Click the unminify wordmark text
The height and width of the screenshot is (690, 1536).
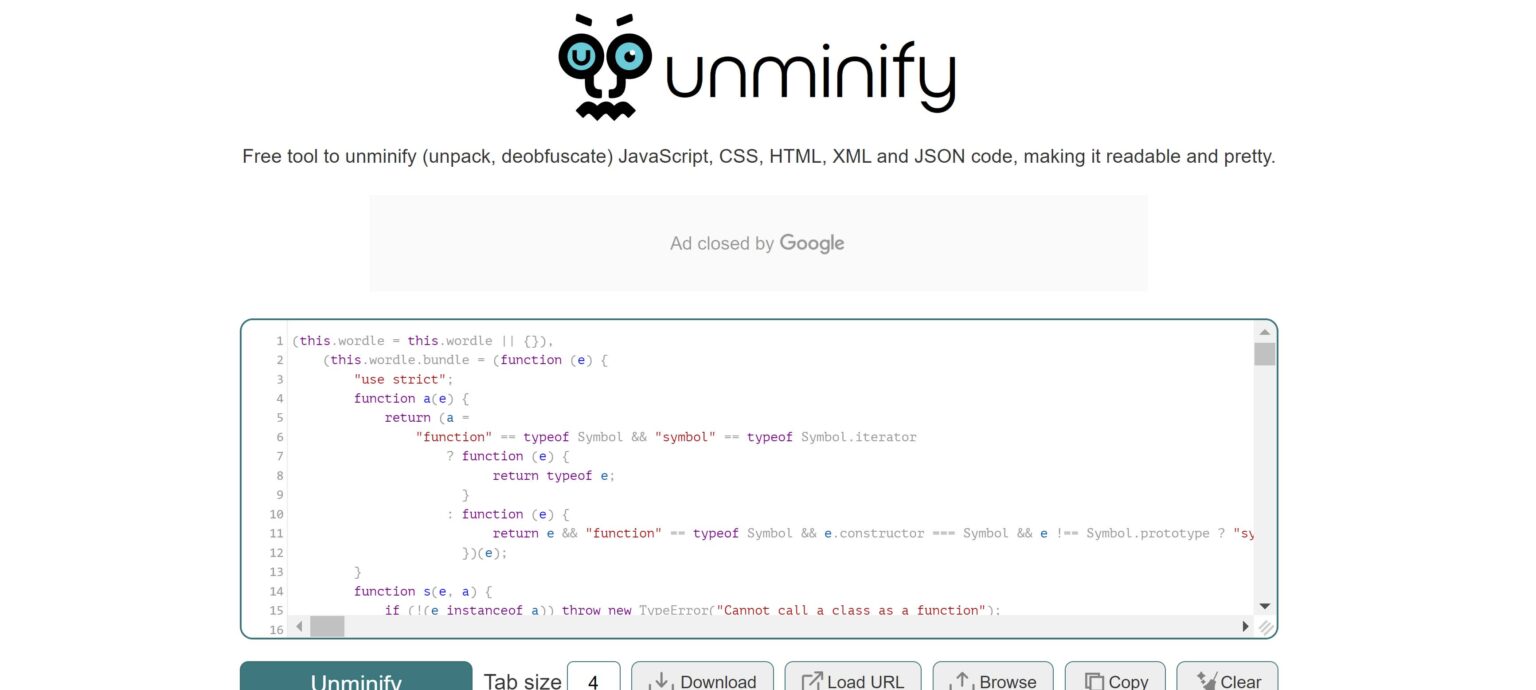(x=810, y=75)
